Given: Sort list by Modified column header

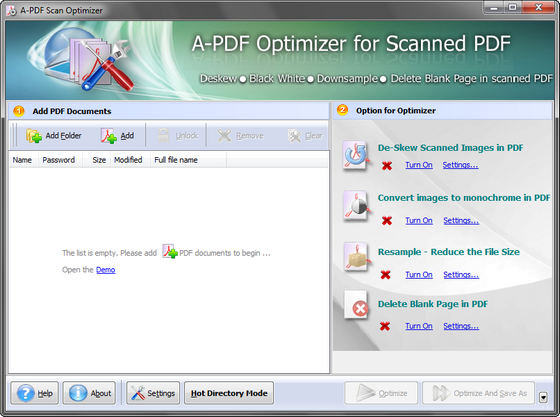Looking at the screenshot, I should click(x=128, y=160).
